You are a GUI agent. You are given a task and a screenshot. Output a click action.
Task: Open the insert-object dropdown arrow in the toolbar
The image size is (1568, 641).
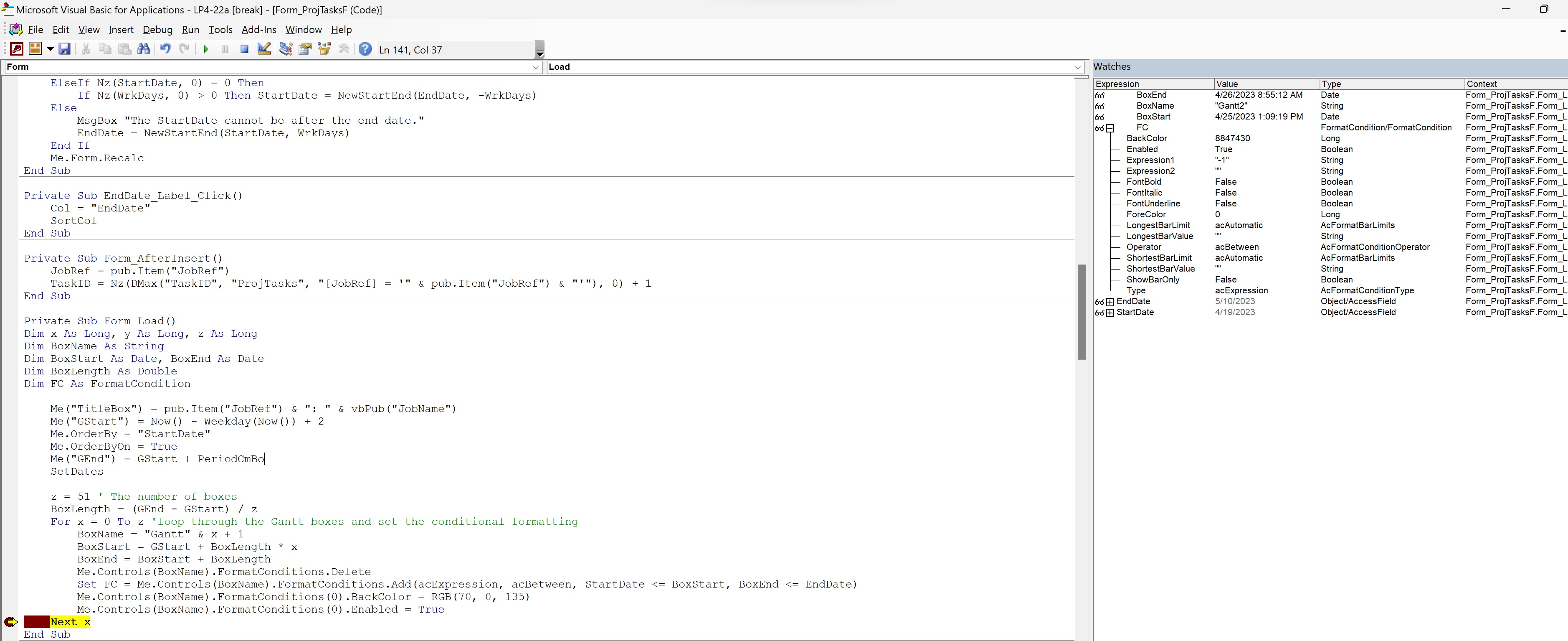pos(50,49)
